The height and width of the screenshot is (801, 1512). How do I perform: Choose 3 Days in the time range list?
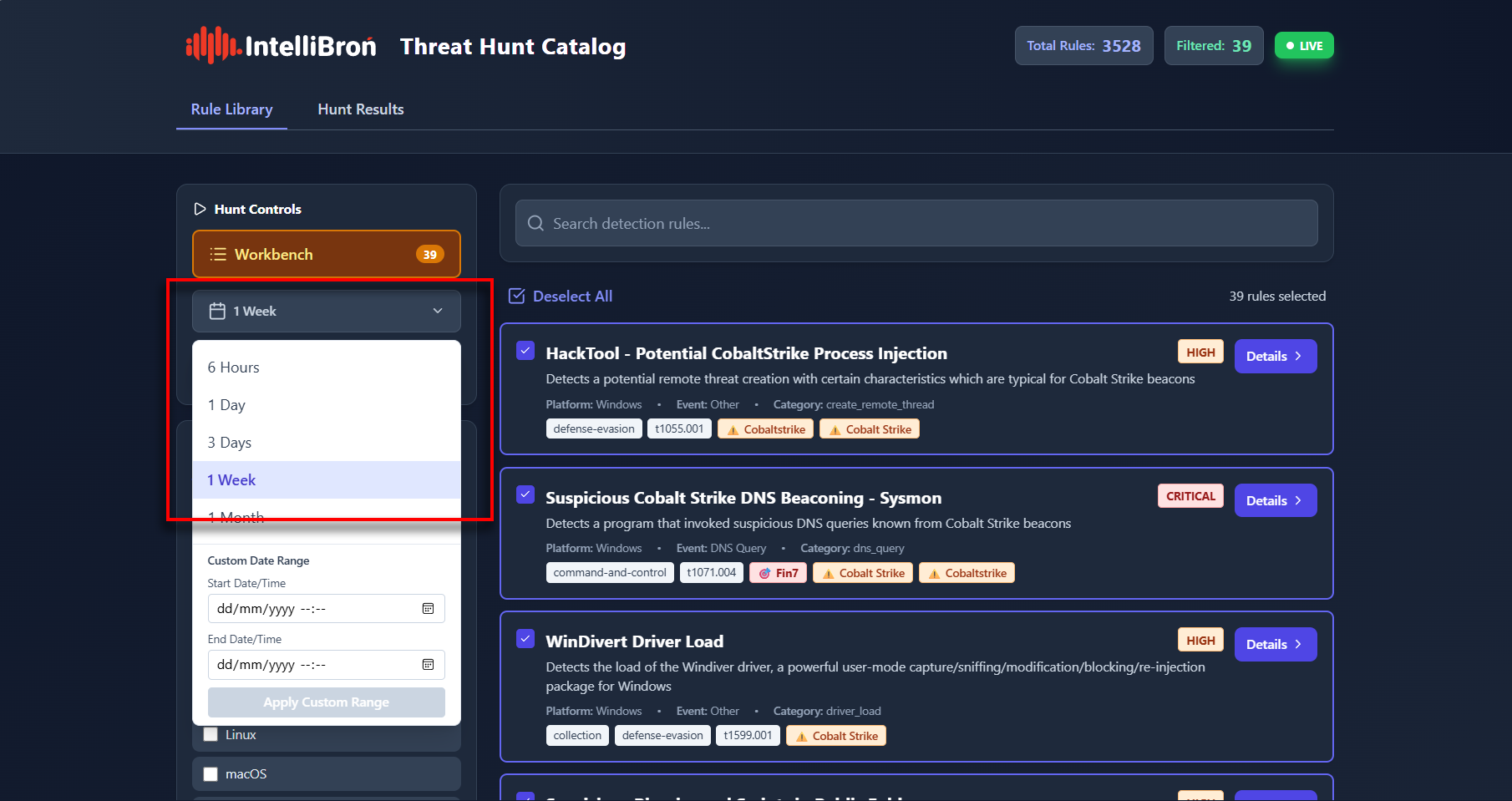[230, 443]
